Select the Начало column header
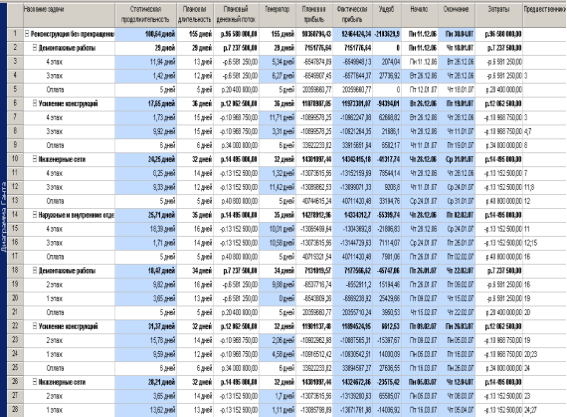The image size is (567, 417). (420, 15)
